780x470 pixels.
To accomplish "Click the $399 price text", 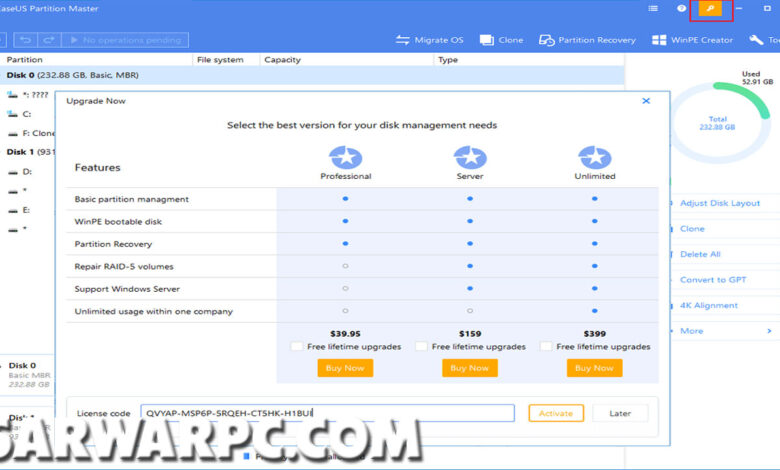I will pyautogui.click(x=595, y=334).
